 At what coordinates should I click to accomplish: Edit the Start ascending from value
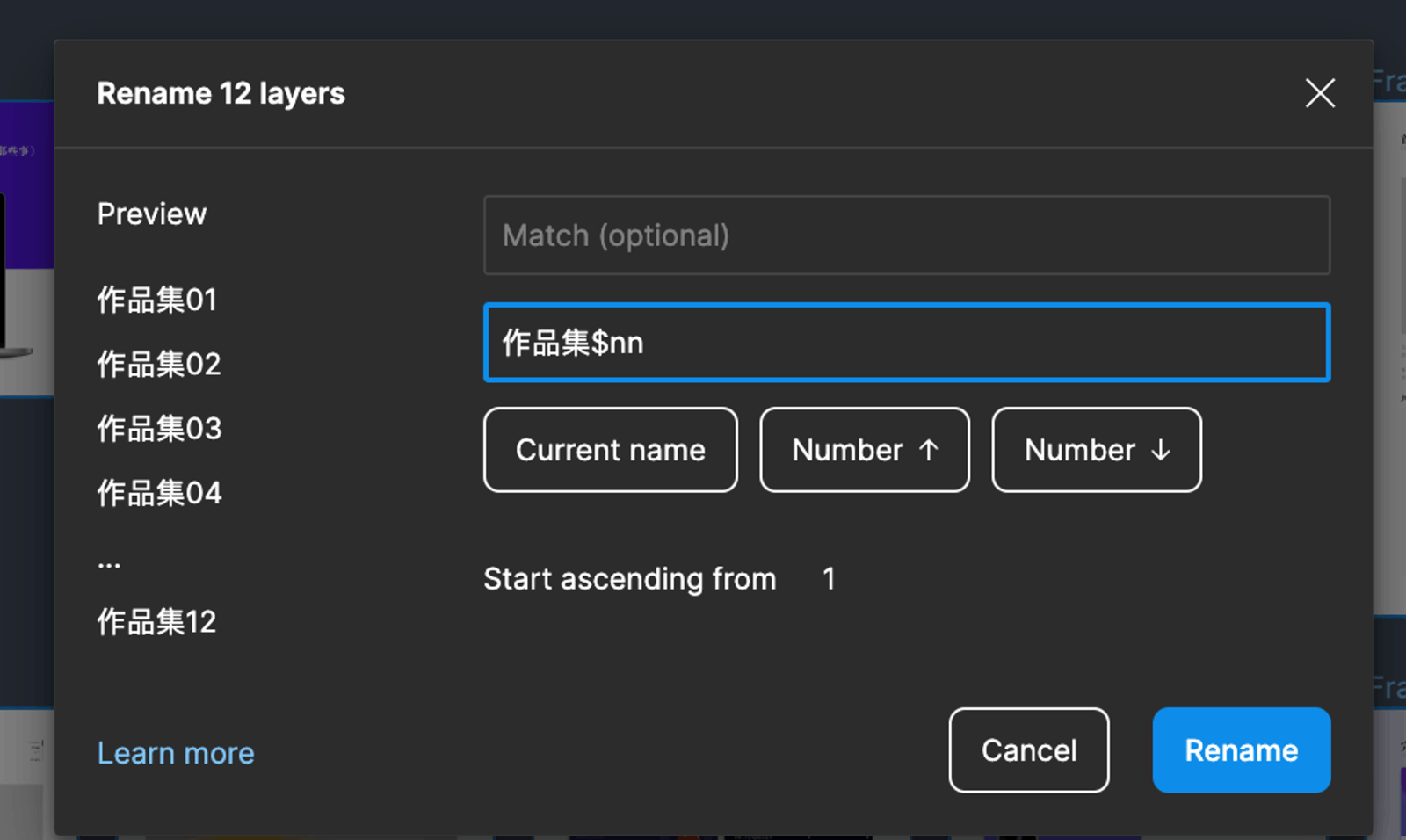pyautogui.click(x=829, y=579)
